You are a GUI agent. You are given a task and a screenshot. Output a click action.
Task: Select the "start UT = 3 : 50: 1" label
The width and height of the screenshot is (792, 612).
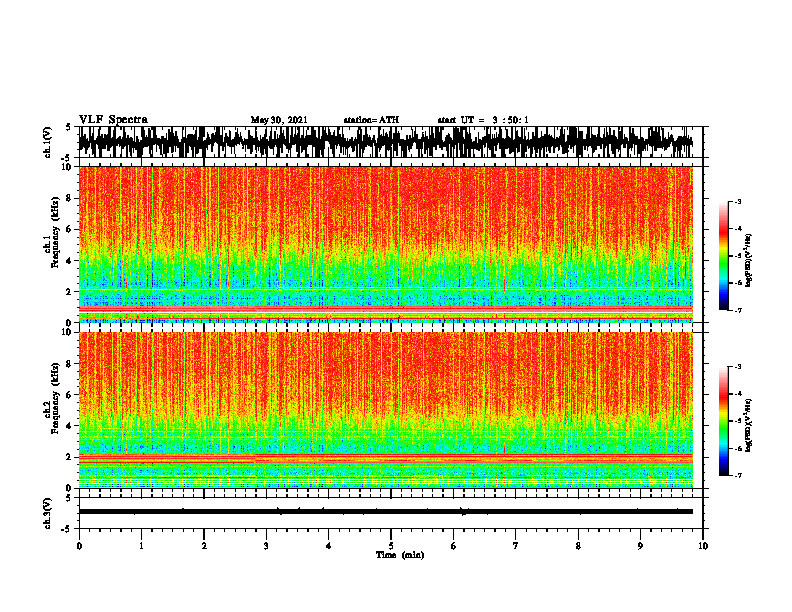[x=483, y=120]
